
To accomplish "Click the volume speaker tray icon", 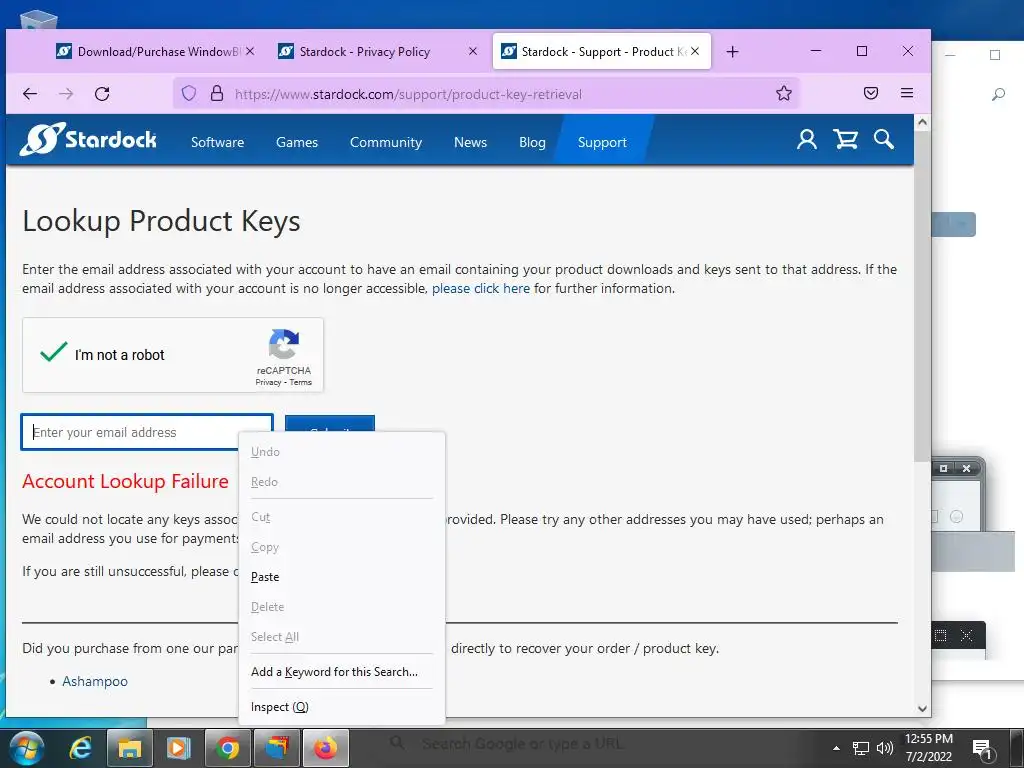I will (x=885, y=748).
